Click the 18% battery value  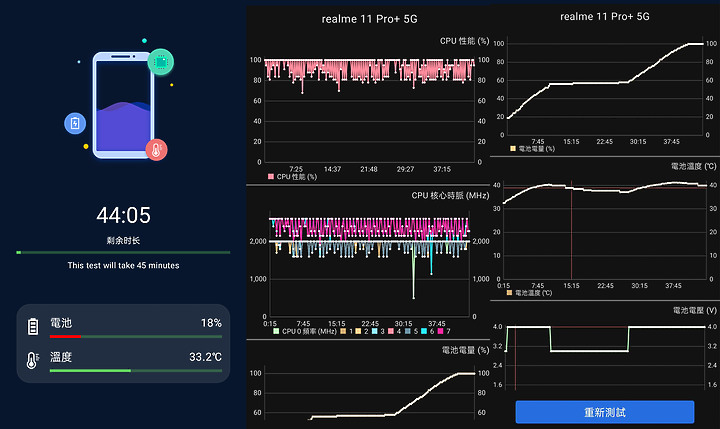211,323
